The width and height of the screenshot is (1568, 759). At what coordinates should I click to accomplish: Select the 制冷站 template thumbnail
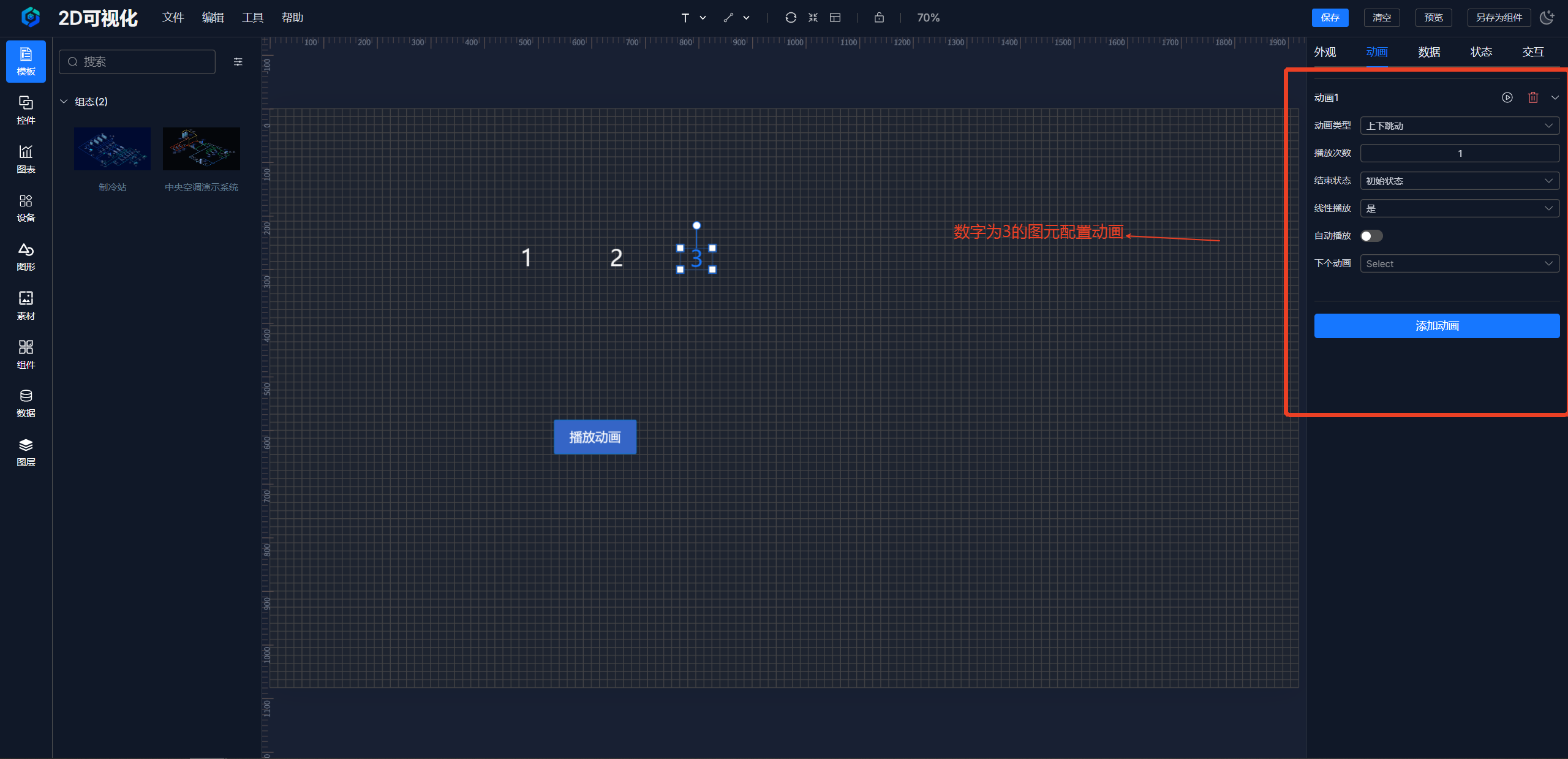pyautogui.click(x=112, y=149)
